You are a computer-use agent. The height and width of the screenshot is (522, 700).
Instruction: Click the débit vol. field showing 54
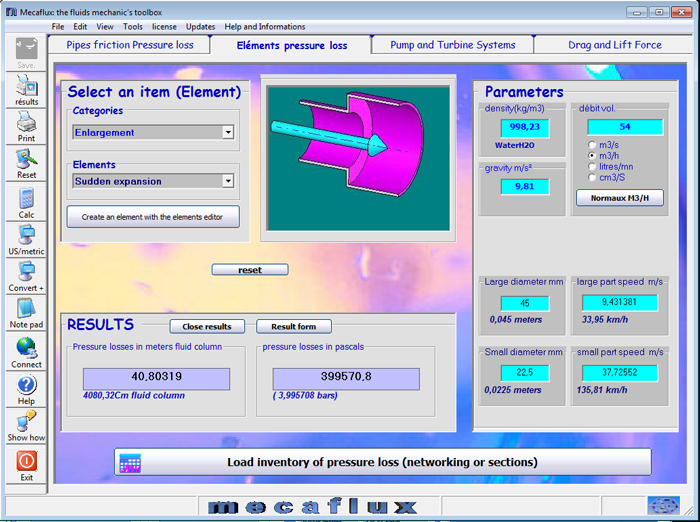coord(625,127)
